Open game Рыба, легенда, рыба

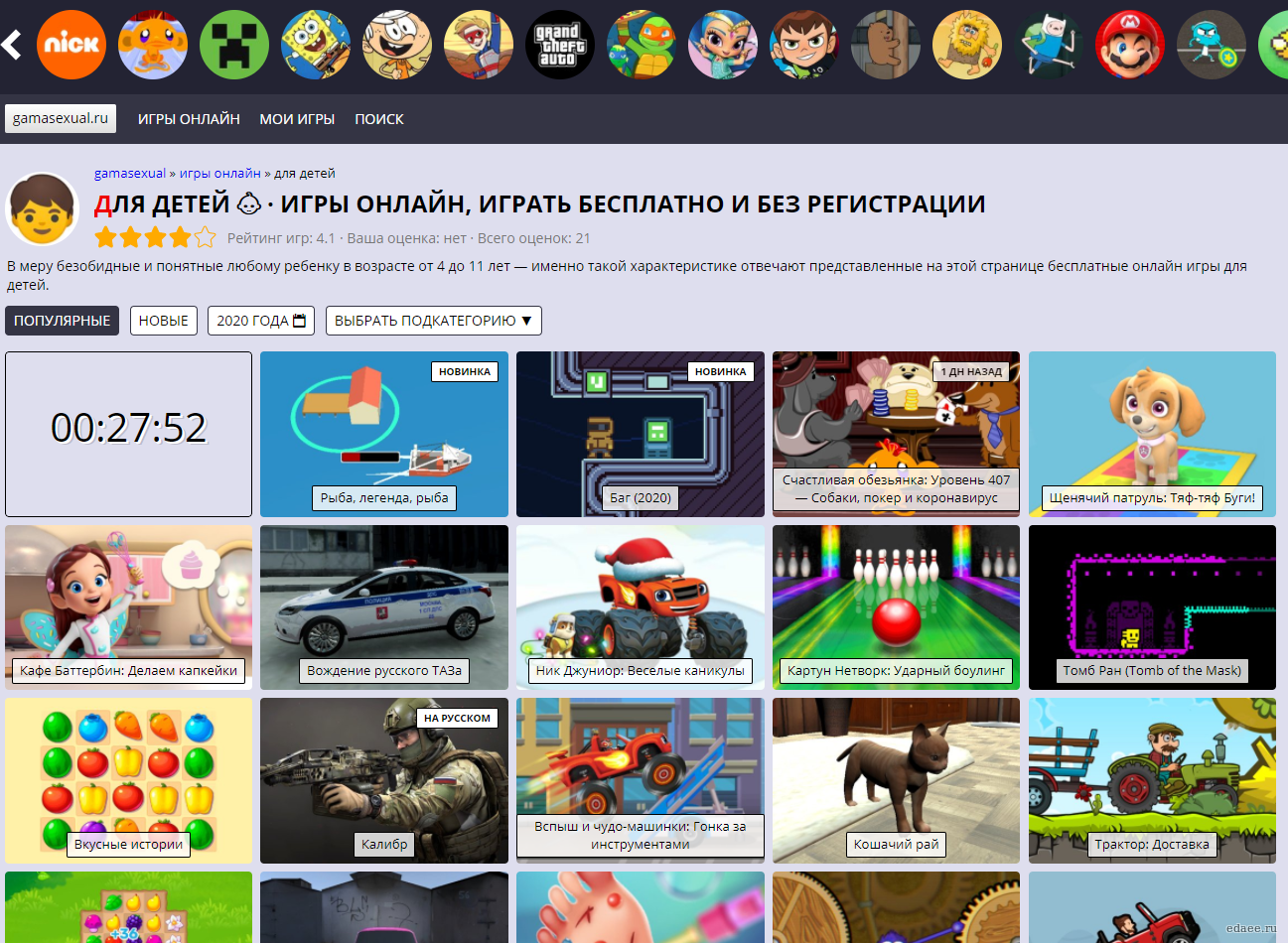click(x=384, y=434)
